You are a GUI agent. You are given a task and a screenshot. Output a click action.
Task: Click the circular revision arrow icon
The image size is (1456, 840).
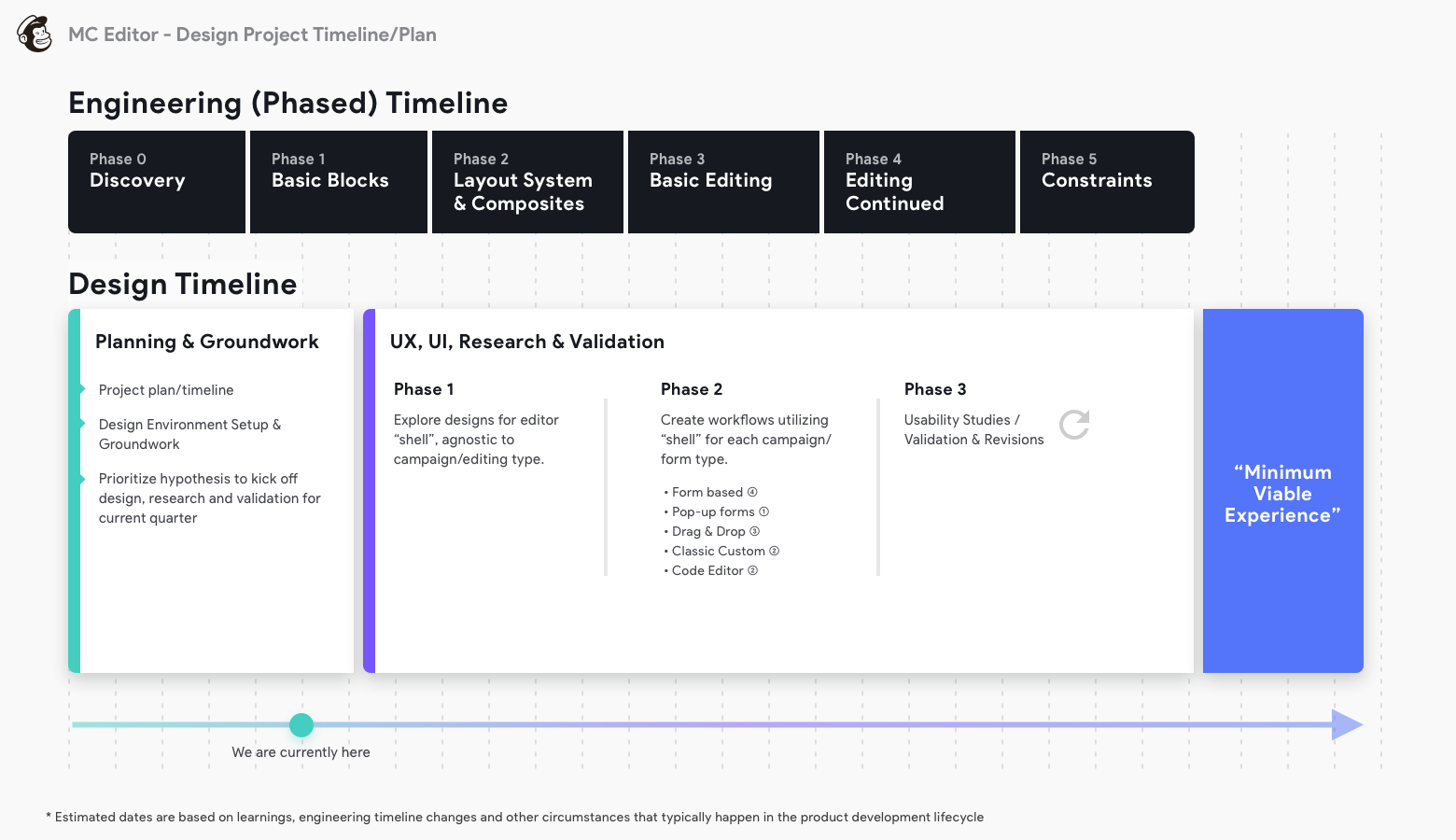[1074, 425]
